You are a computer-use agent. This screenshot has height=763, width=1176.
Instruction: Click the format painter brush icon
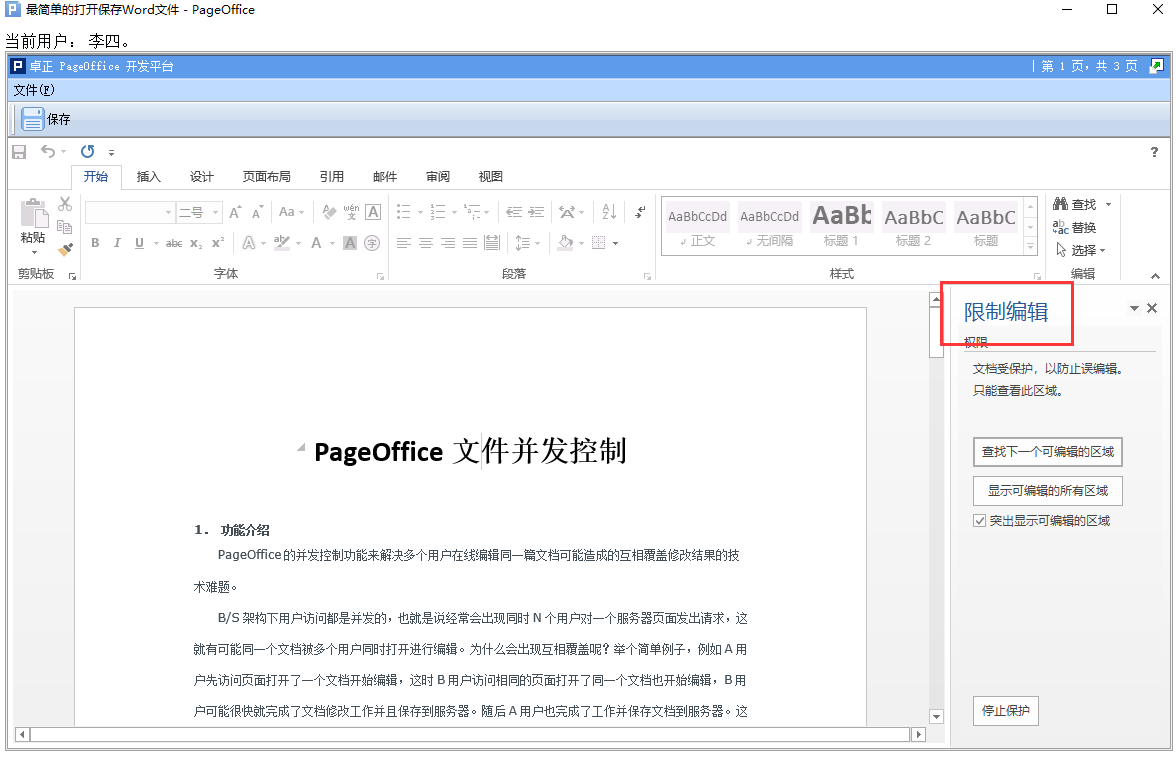tap(65, 248)
